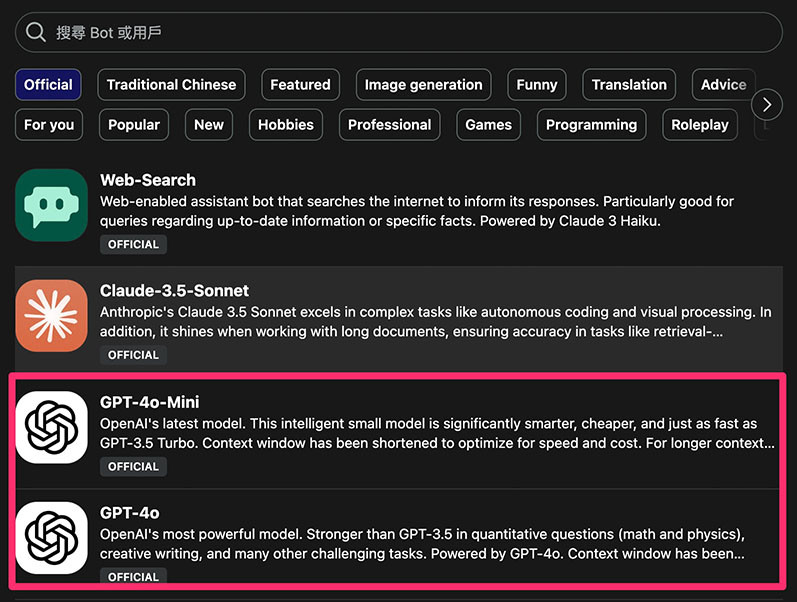Show Roleplay category bots
This screenshot has height=602, width=797.
(x=700, y=125)
